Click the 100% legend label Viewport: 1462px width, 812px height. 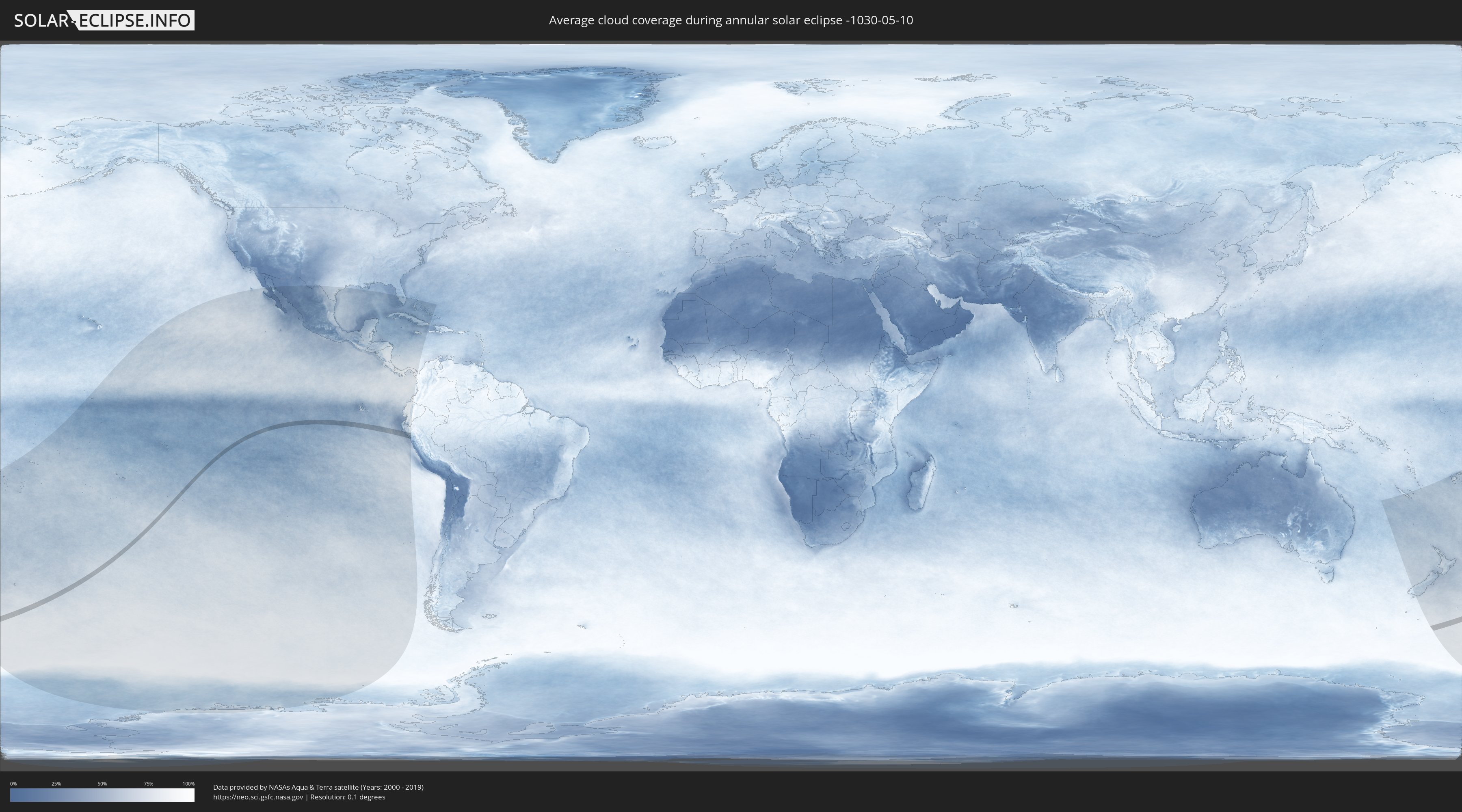pyautogui.click(x=188, y=784)
